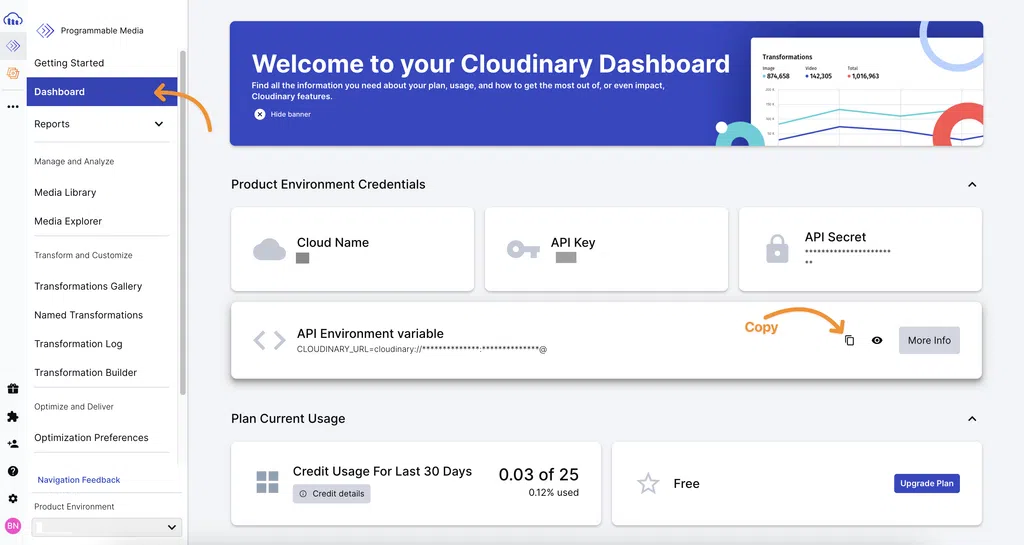
Task: Click the Hide banner text
Action: click(x=291, y=114)
